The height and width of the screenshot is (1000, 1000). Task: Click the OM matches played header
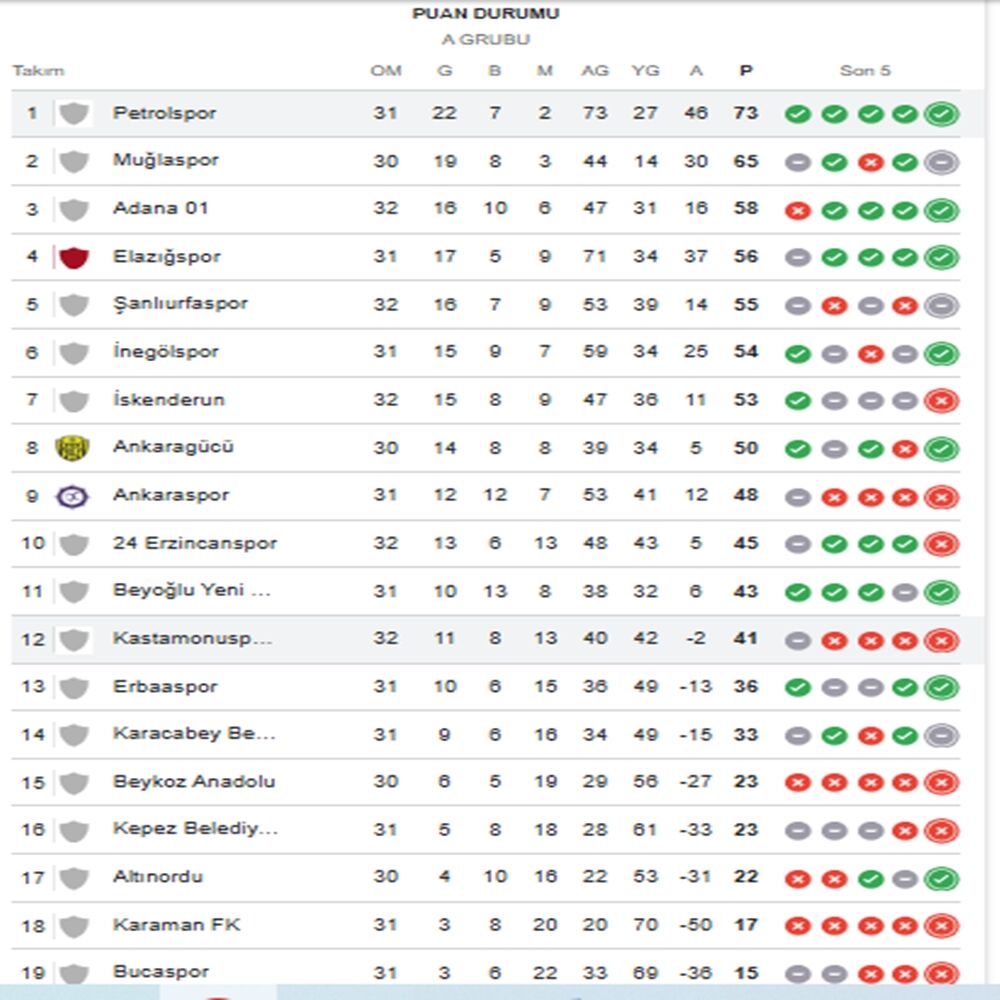coord(385,71)
